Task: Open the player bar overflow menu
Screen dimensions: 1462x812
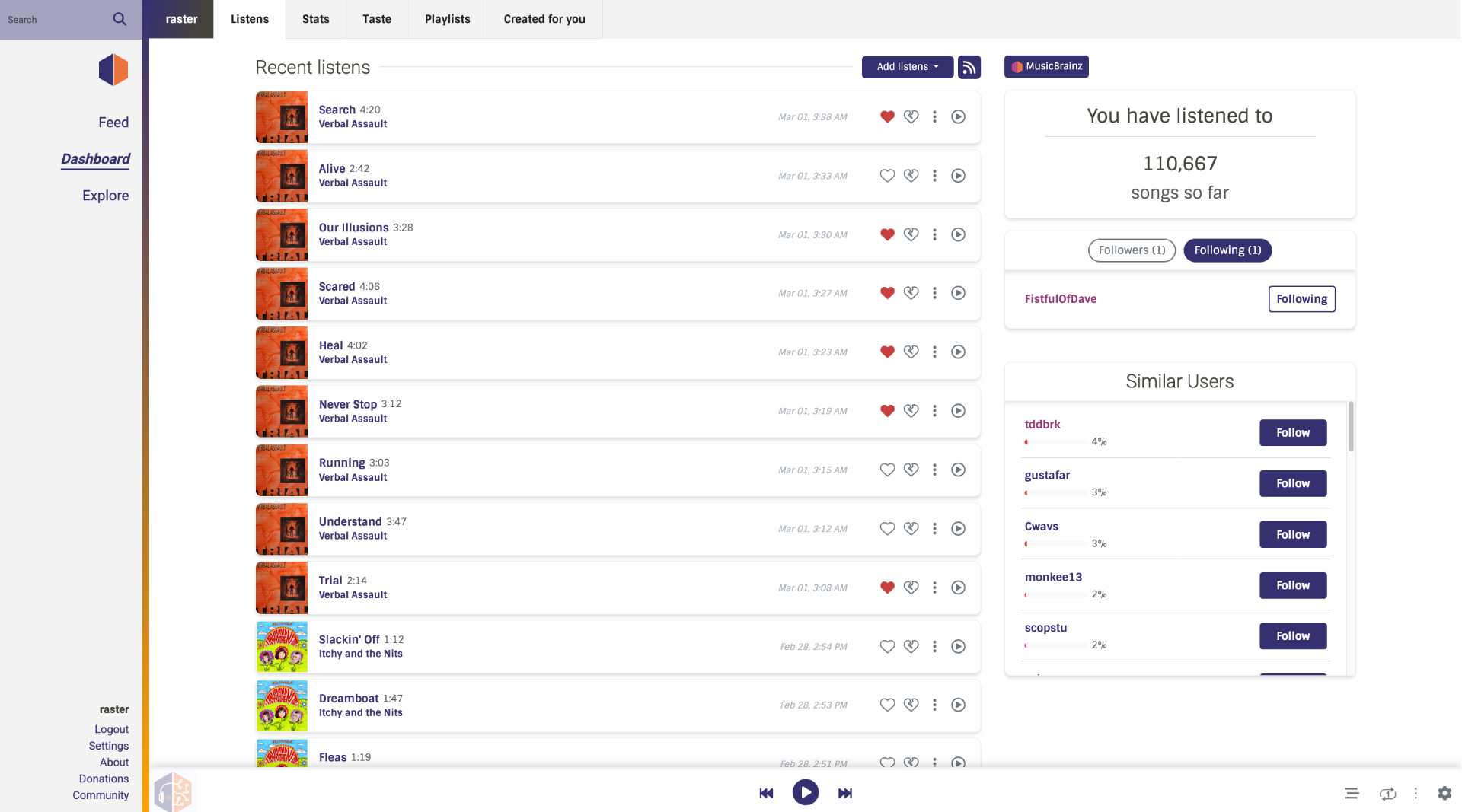Action: click(1416, 793)
